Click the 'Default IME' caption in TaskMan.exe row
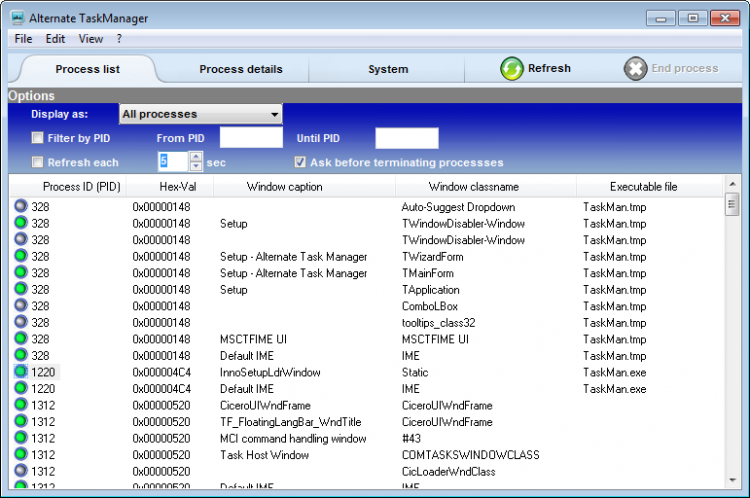 [247, 388]
